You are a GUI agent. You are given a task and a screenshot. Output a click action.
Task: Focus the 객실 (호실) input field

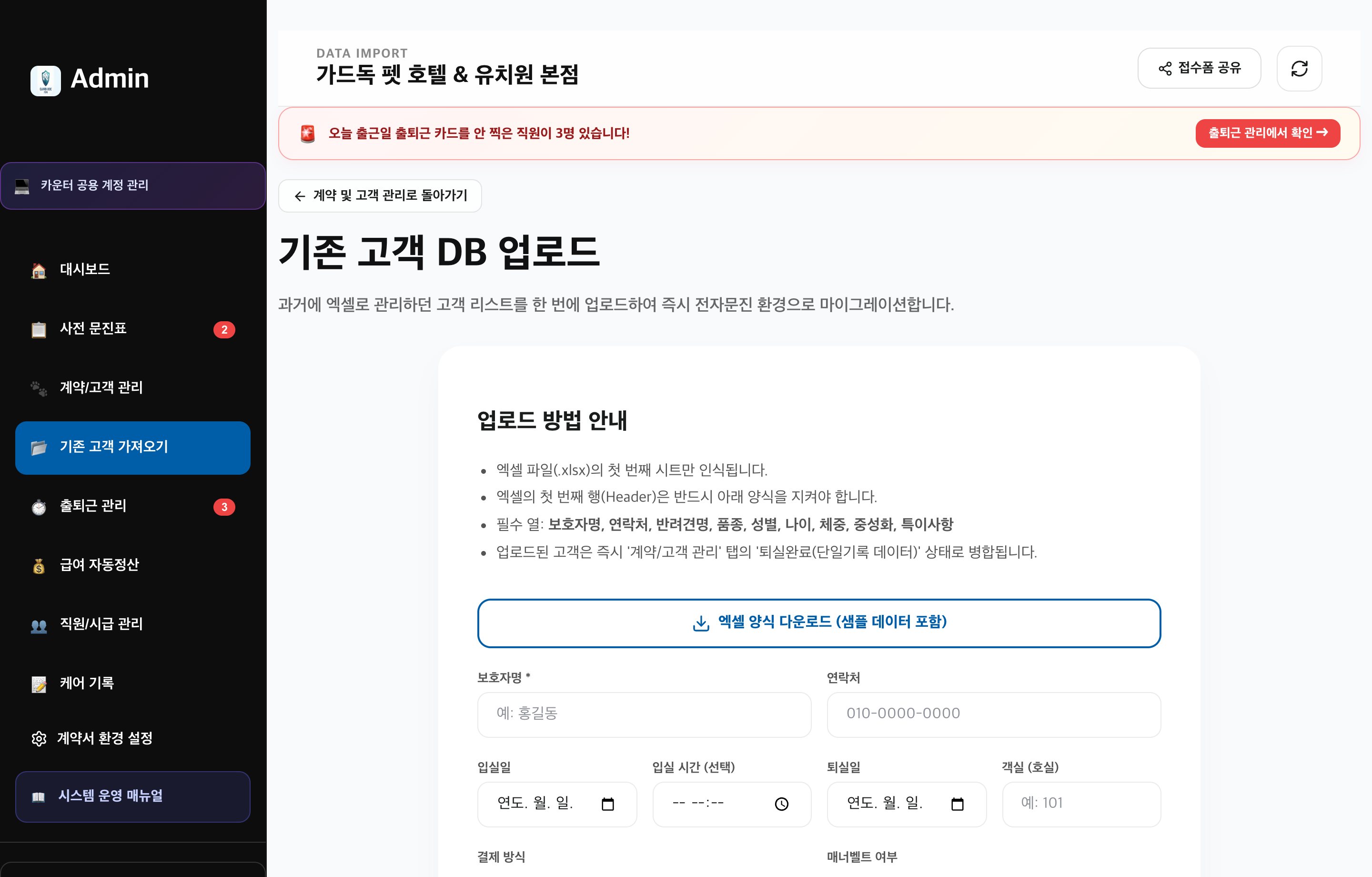coord(1081,804)
